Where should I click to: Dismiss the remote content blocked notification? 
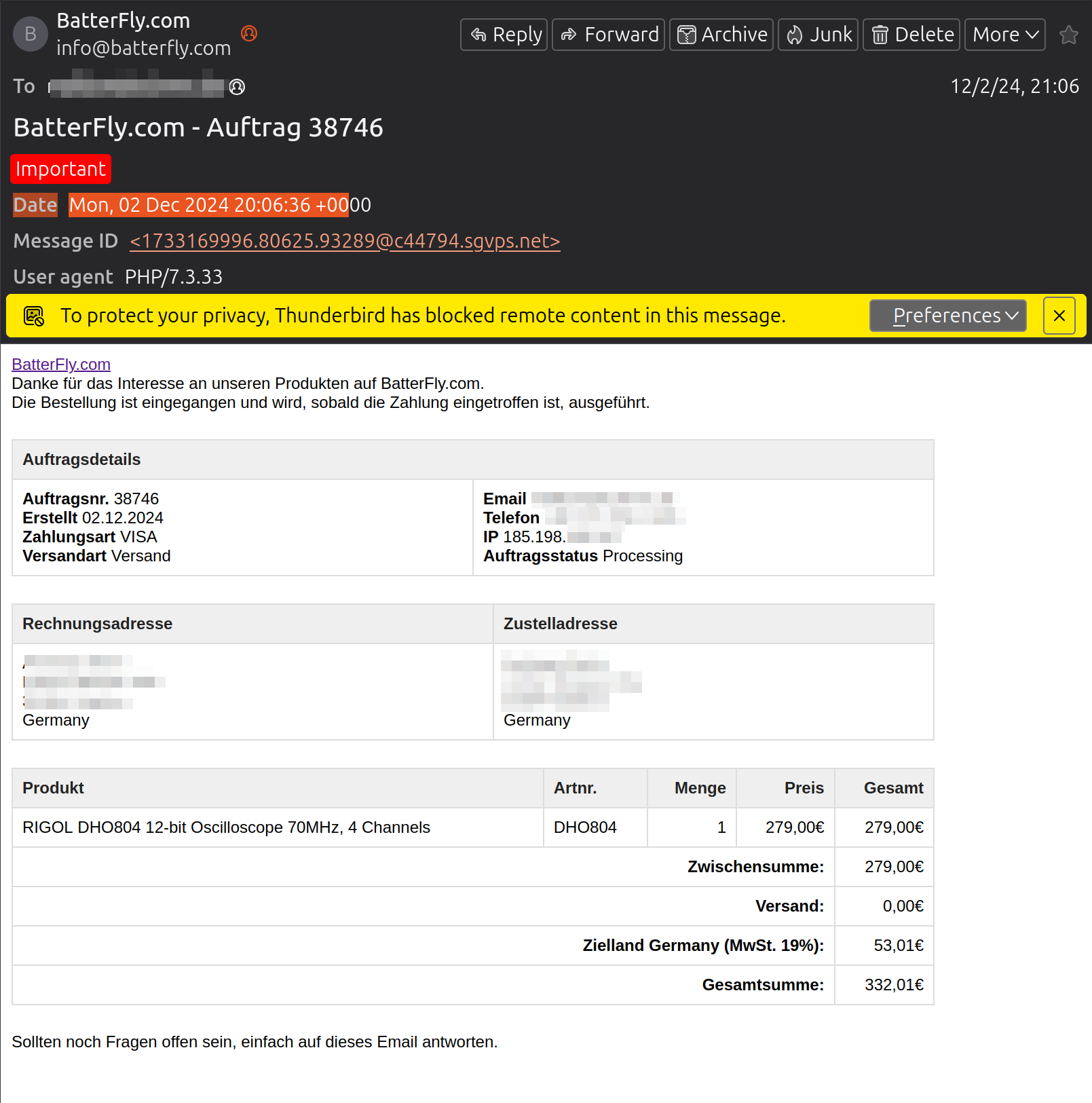coord(1059,316)
